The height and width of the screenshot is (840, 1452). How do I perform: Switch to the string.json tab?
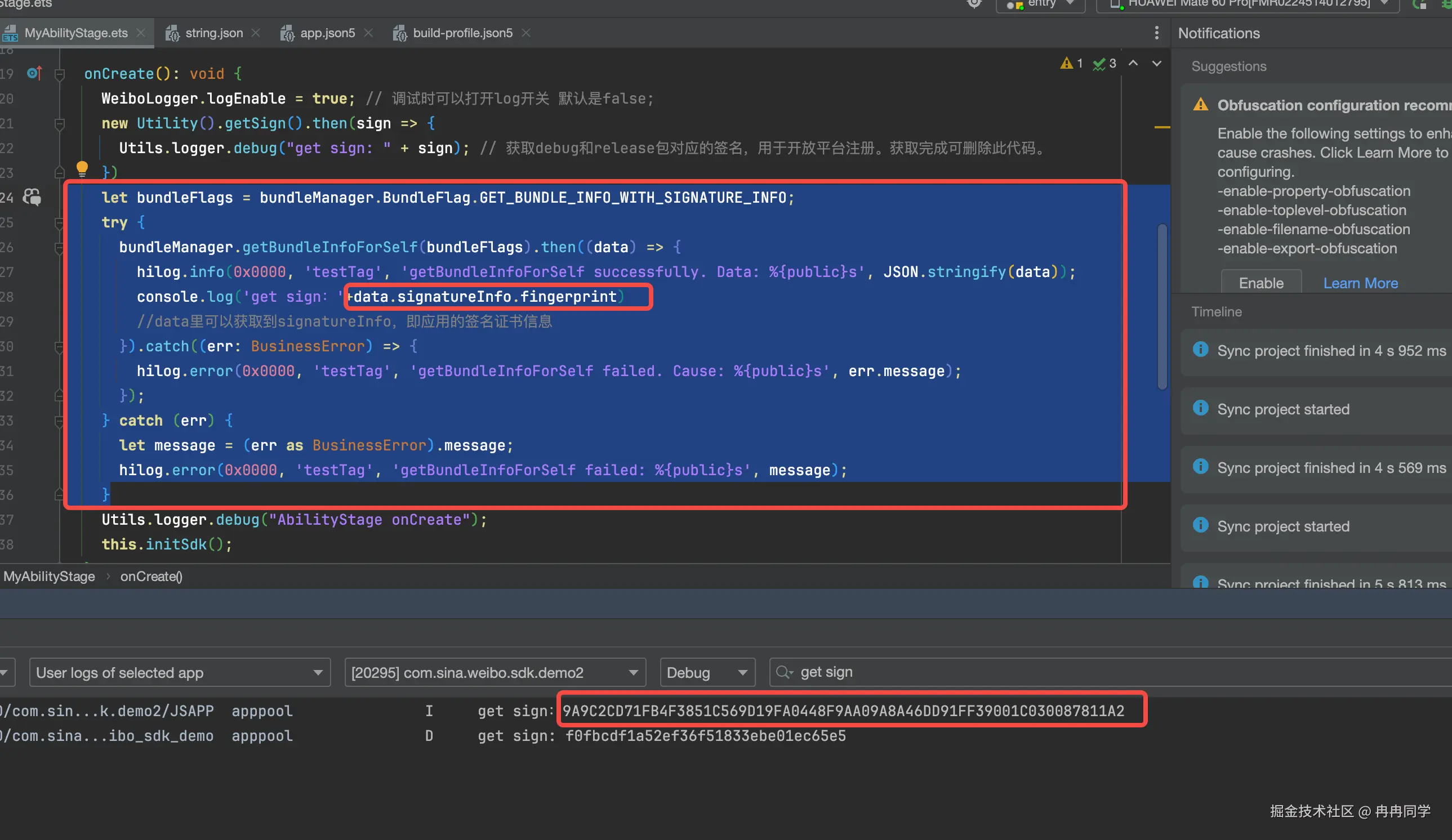click(x=213, y=33)
